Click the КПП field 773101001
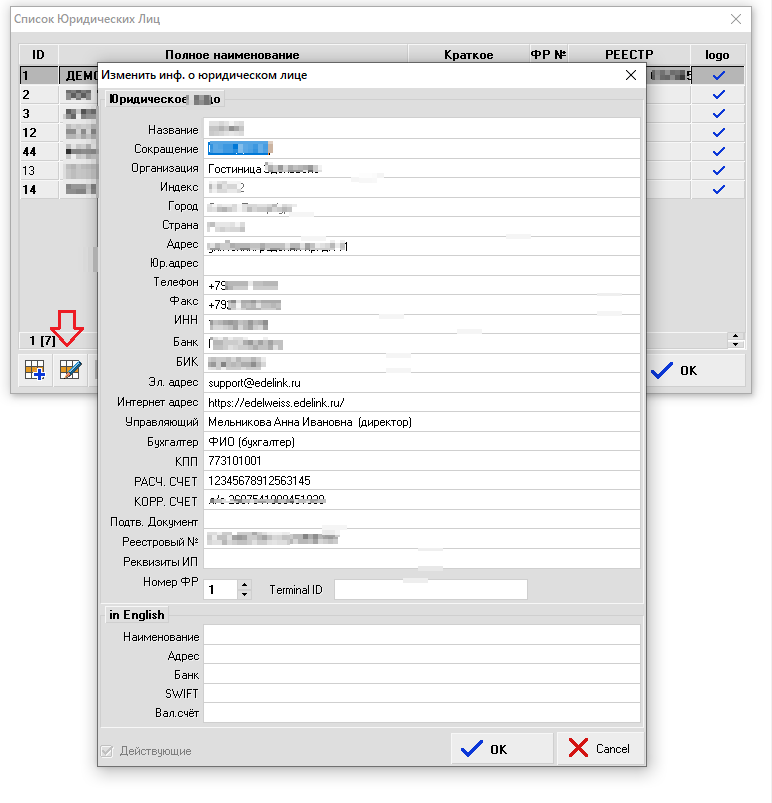This screenshot has height=803, width=772. tap(422, 460)
